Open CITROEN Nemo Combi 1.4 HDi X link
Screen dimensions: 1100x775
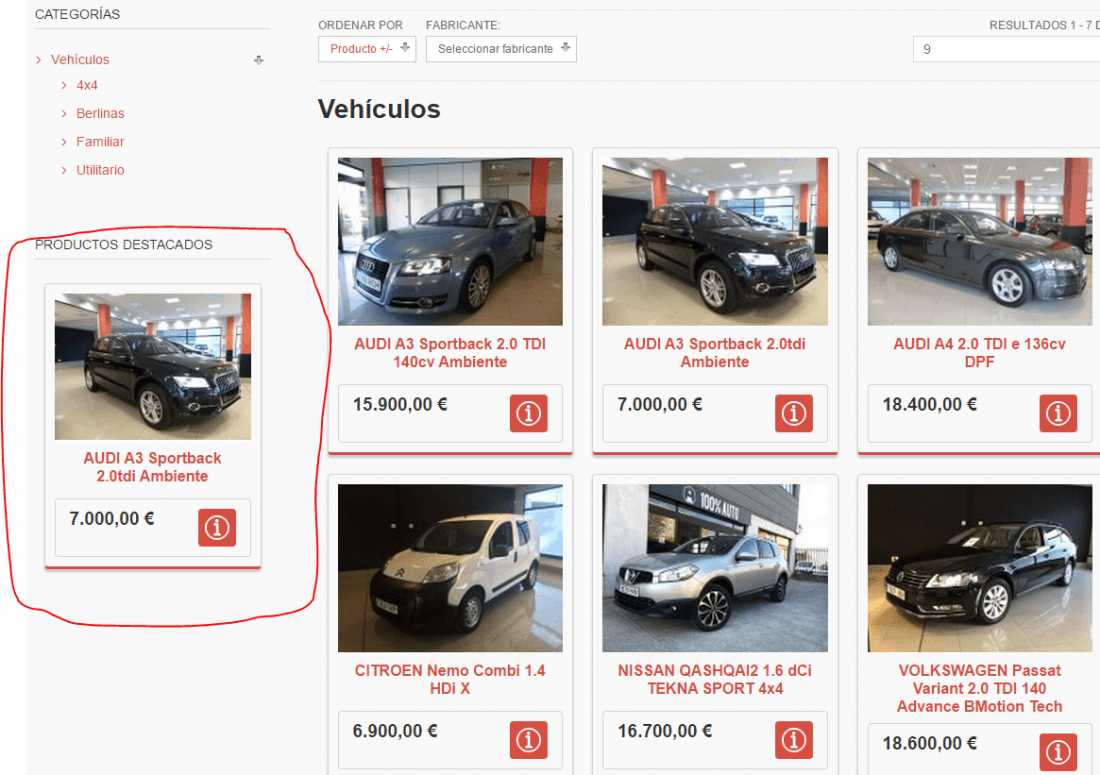450,680
